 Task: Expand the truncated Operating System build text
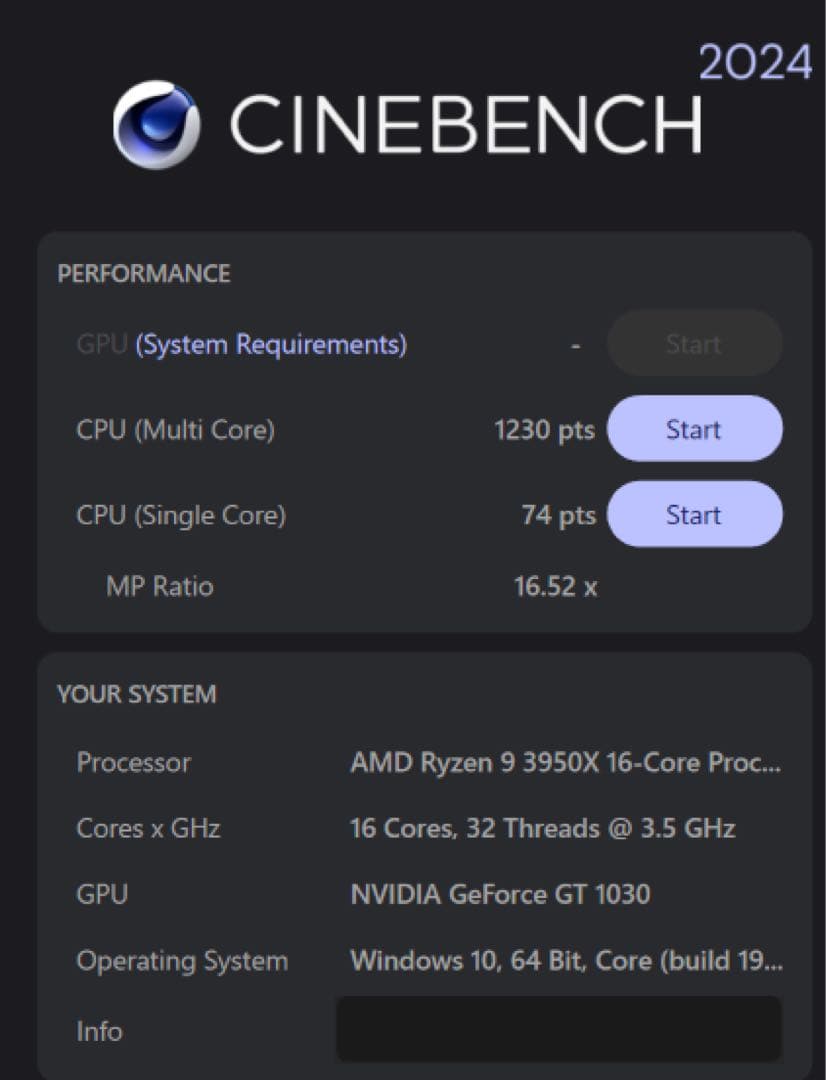coord(565,962)
